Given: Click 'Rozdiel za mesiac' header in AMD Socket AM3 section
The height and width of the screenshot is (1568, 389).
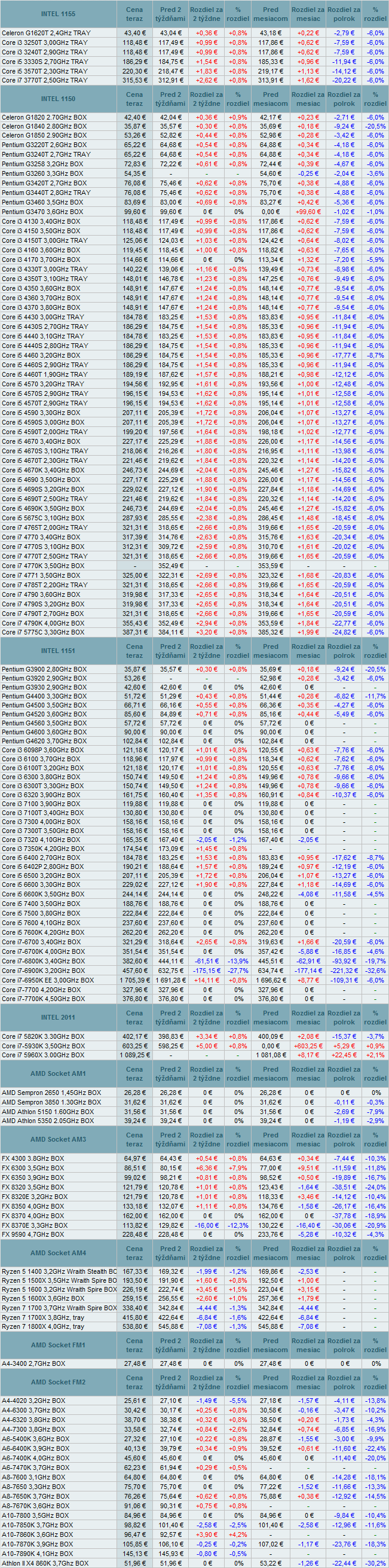Looking at the screenshot, I should [x=308, y=1139].
